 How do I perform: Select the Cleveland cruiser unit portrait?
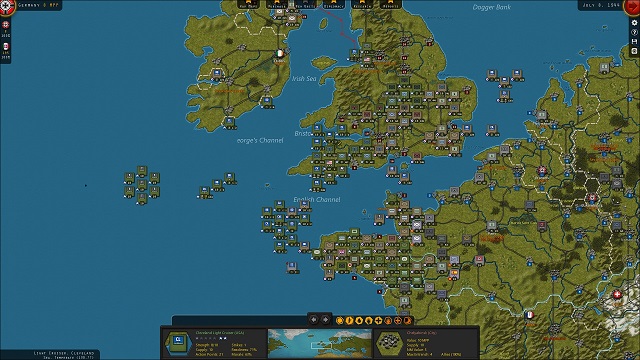pos(178,343)
